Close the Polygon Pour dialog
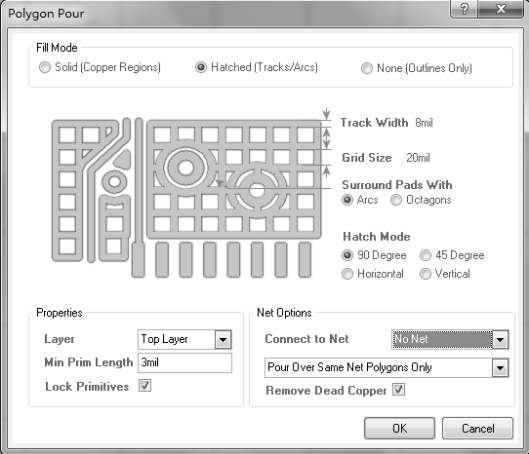The image size is (529, 454). [x=501, y=9]
